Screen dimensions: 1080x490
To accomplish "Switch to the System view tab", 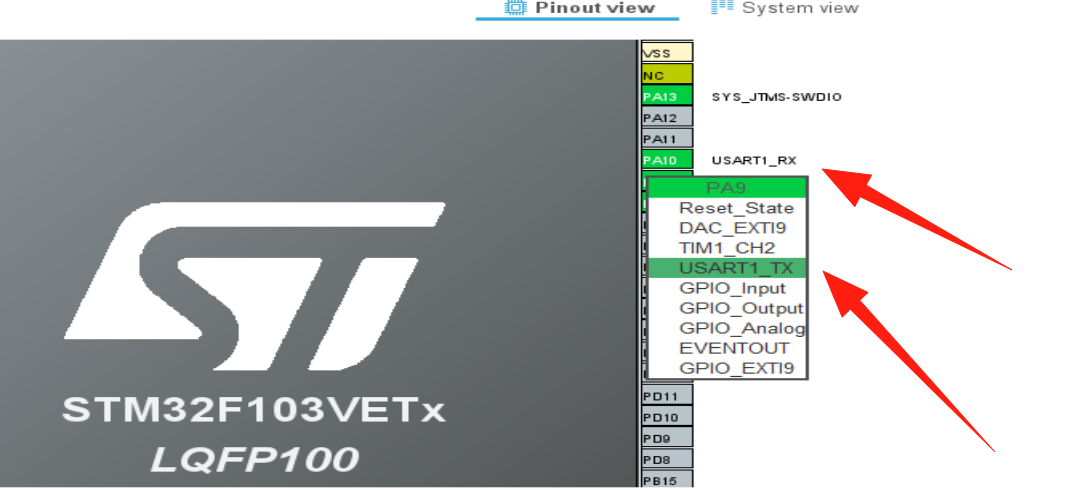I will [785, 8].
